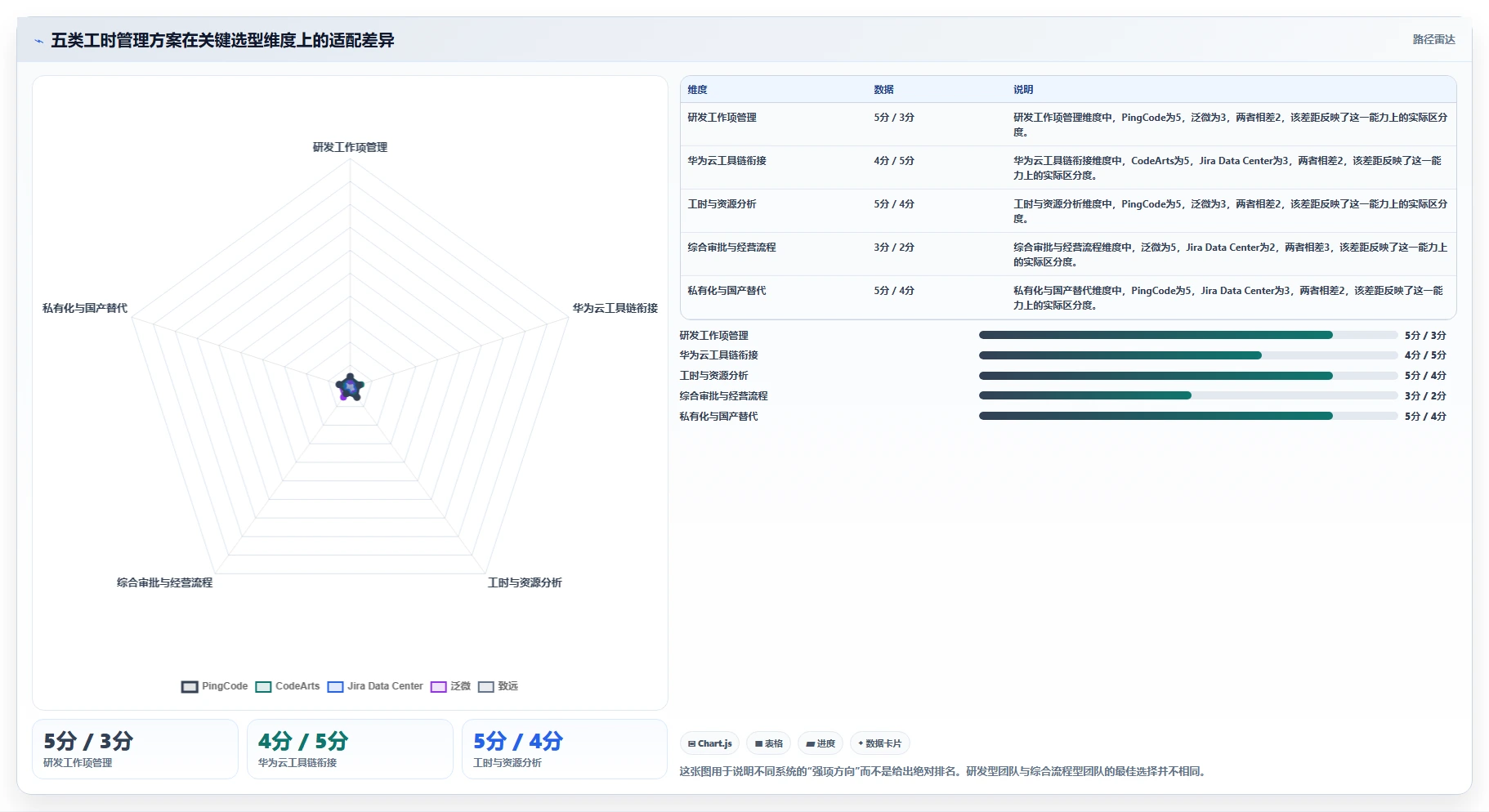Image resolution: width=1489 pixels, height=812 pixels.
Task: Click radar axis label 综合审批与经营流程
Action: pyautogui.click(x=164, y=582)
